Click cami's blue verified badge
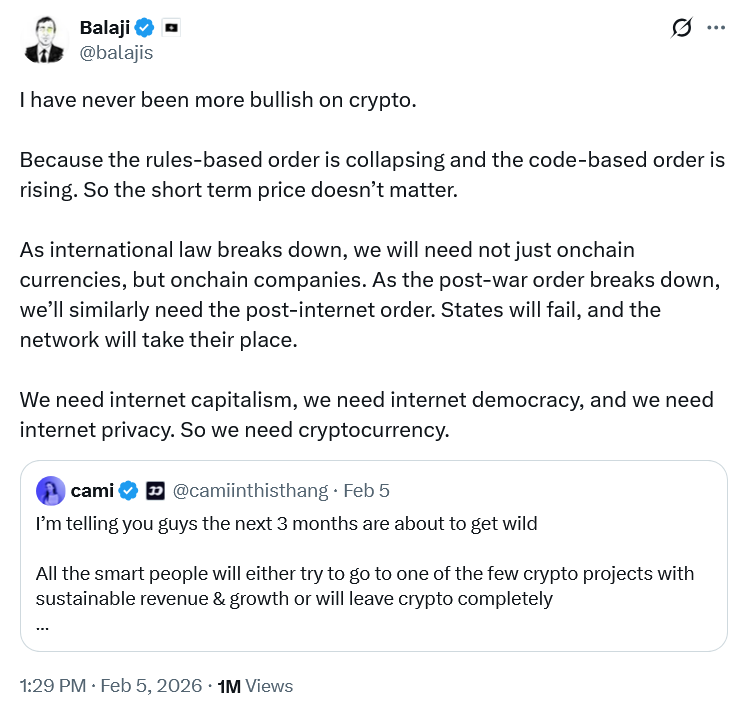The width and height of the screenshot is (747, 710). tap(129, 491)
